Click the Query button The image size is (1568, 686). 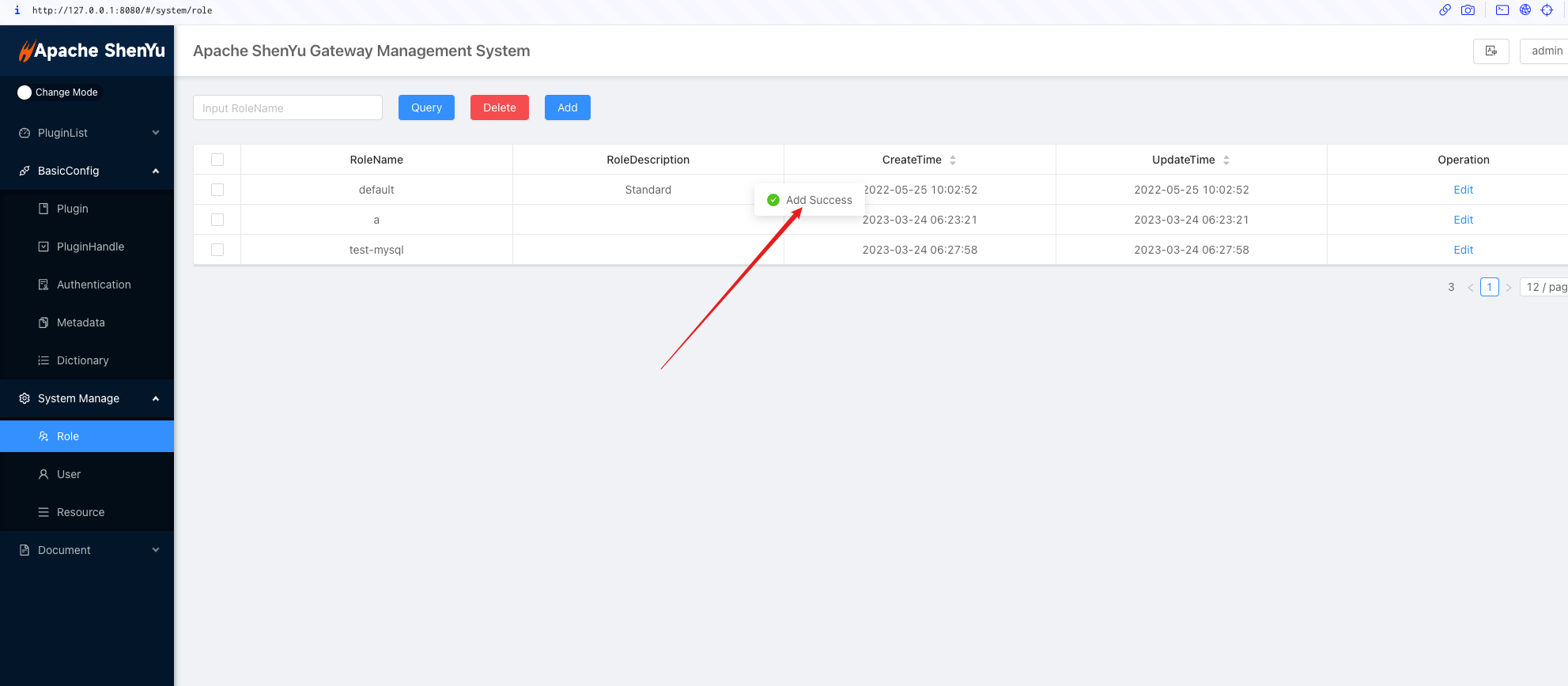click(426, 107)
